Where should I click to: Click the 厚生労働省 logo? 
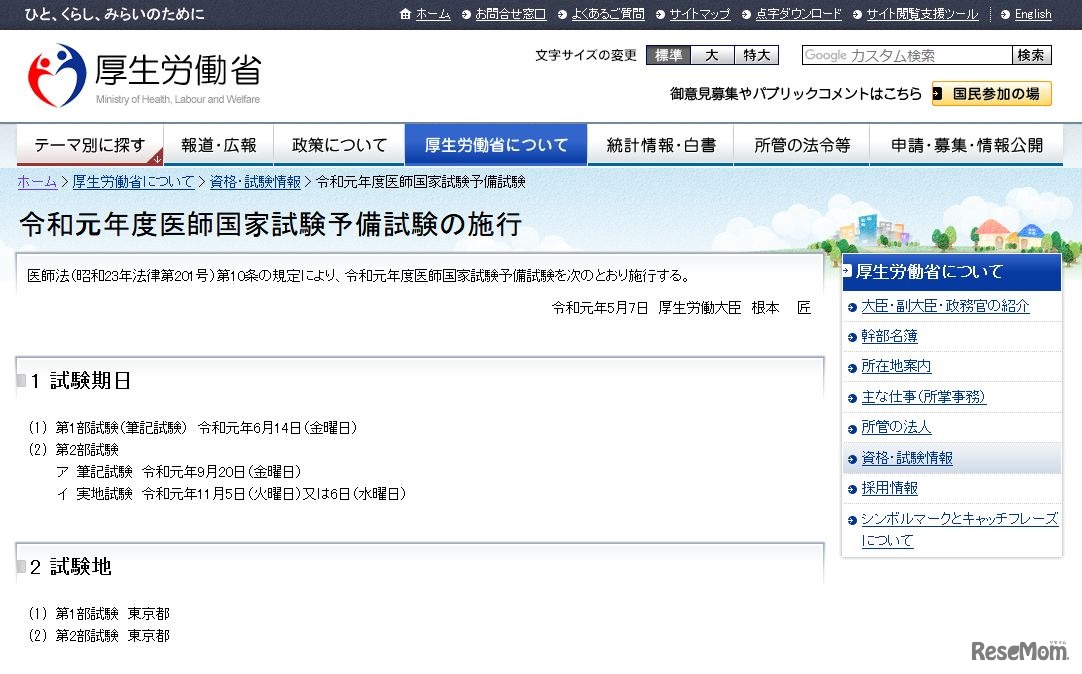(x=144, y=75)
